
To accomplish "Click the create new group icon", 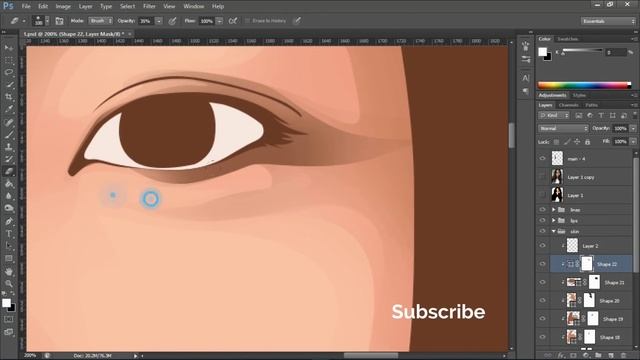I will click(598, 356).
